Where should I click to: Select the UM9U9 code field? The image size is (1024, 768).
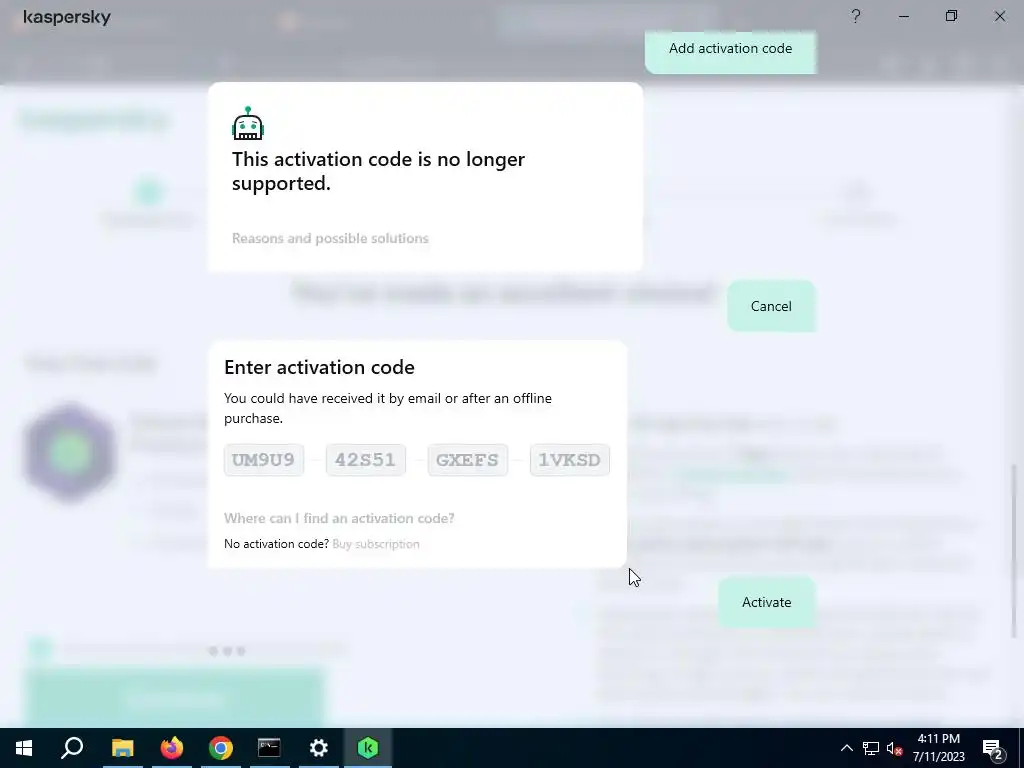[x=264, y=460]
